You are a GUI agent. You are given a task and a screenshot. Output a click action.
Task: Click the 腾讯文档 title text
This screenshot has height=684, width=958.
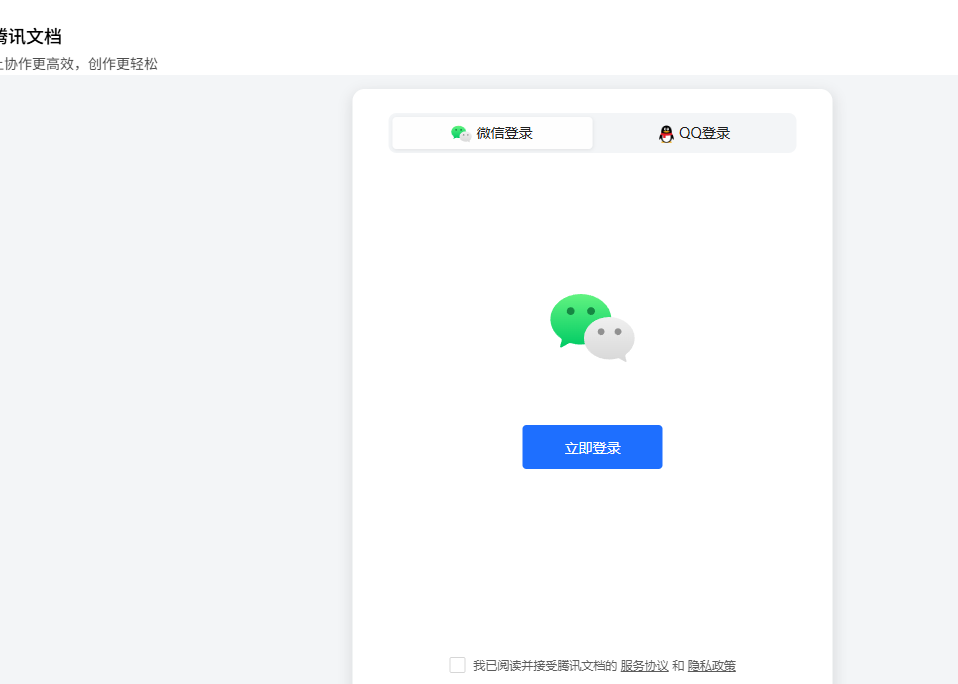tap(30, 37)
